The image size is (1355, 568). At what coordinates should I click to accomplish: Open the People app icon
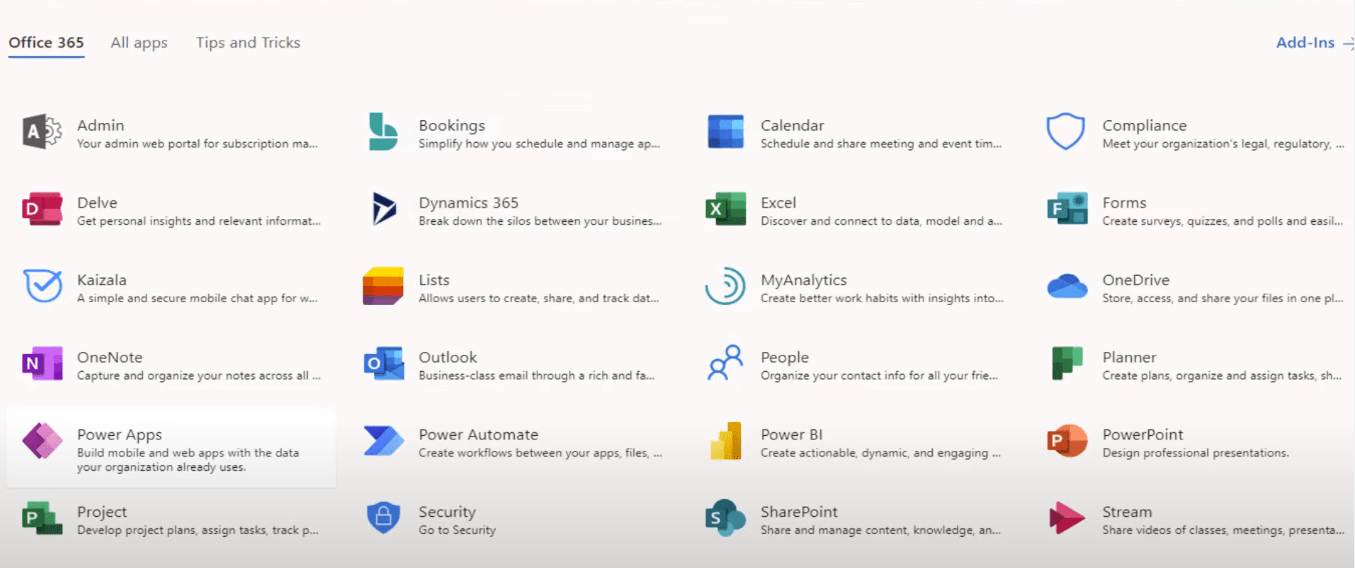click(x=725, y=363)
